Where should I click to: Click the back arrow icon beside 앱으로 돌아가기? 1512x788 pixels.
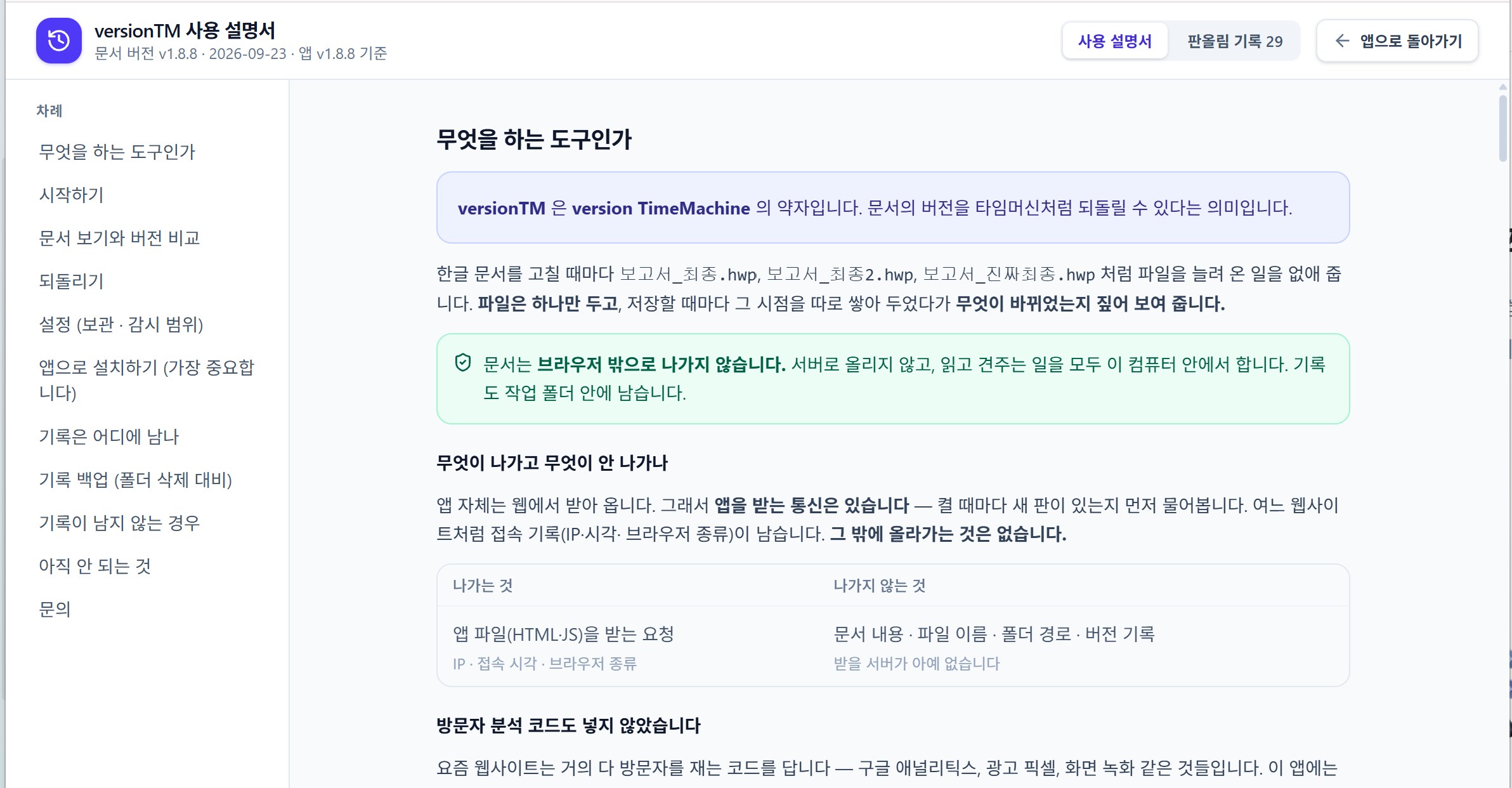1342,41
